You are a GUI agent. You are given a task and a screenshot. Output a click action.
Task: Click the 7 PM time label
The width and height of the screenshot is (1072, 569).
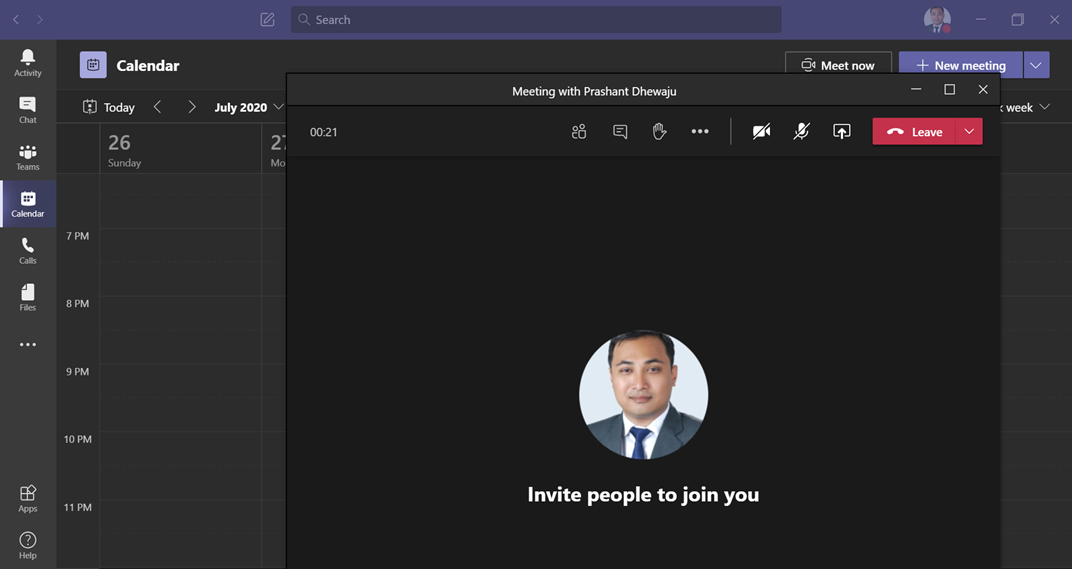77,236
